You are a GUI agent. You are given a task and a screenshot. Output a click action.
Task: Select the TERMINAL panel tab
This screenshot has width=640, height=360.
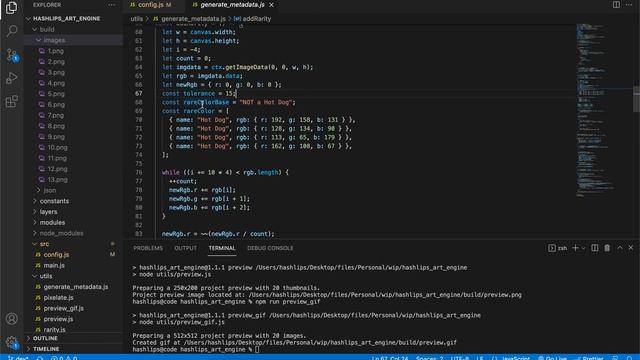pos(222,248)
